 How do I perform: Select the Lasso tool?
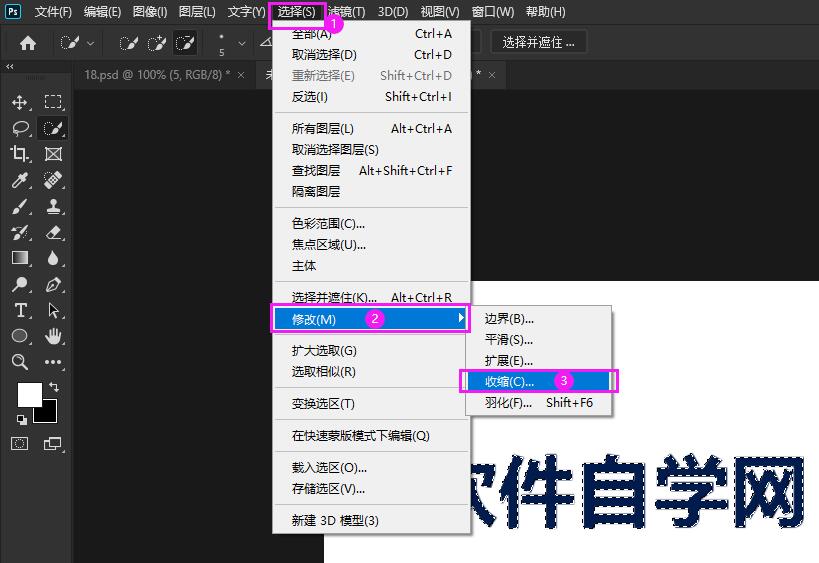point(20,128)
